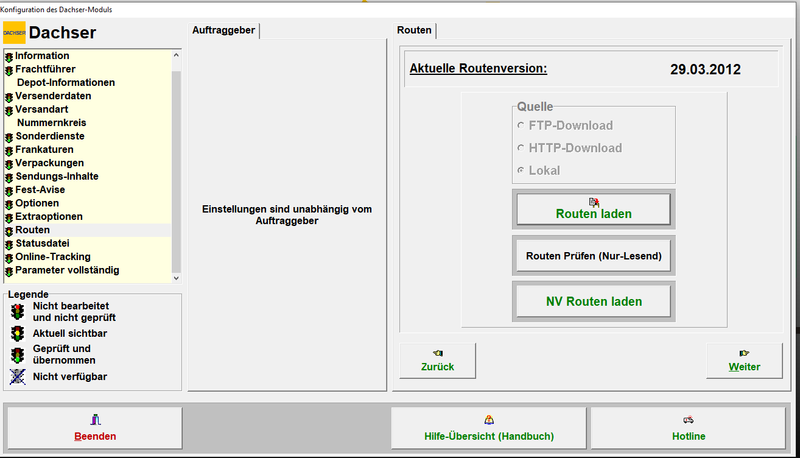Screen dimensions: 800x458
Task: Click the traffic light icon beside Statusdatei
Action: (x=9, y=244)
